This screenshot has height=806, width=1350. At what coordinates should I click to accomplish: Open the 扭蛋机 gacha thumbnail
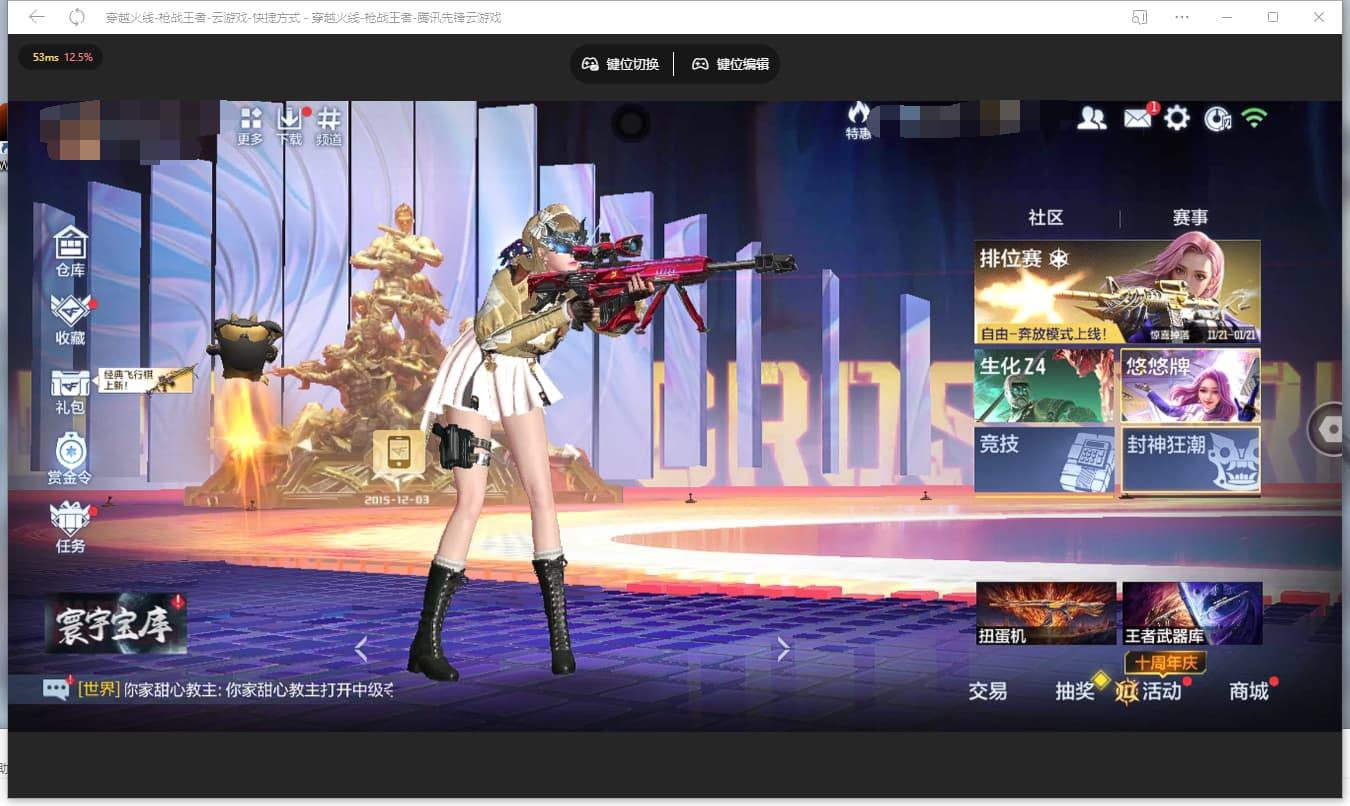pyautogui.click(x=1046, y=614)
